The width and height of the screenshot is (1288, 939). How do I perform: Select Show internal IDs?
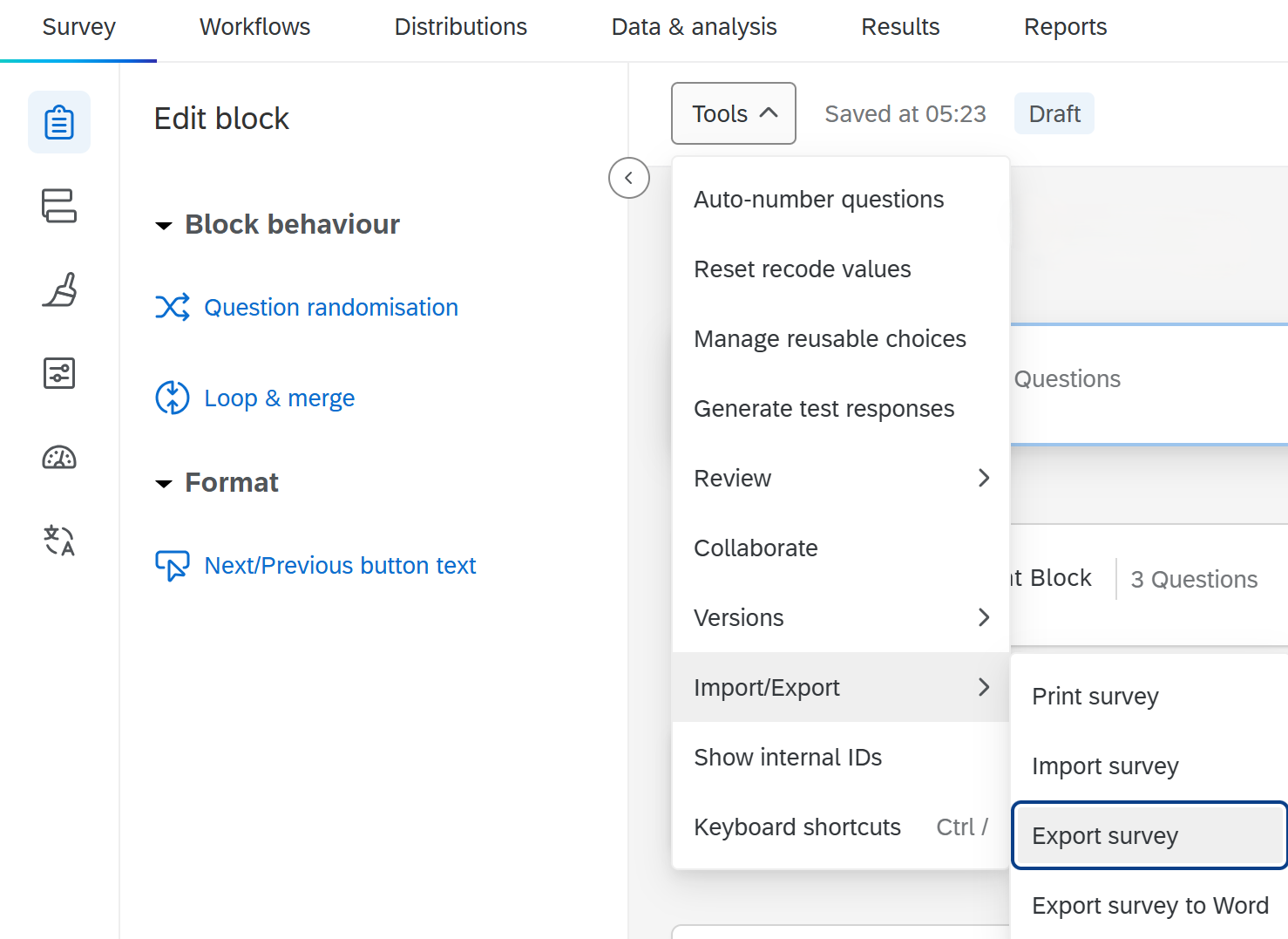[x=841, y=757]
